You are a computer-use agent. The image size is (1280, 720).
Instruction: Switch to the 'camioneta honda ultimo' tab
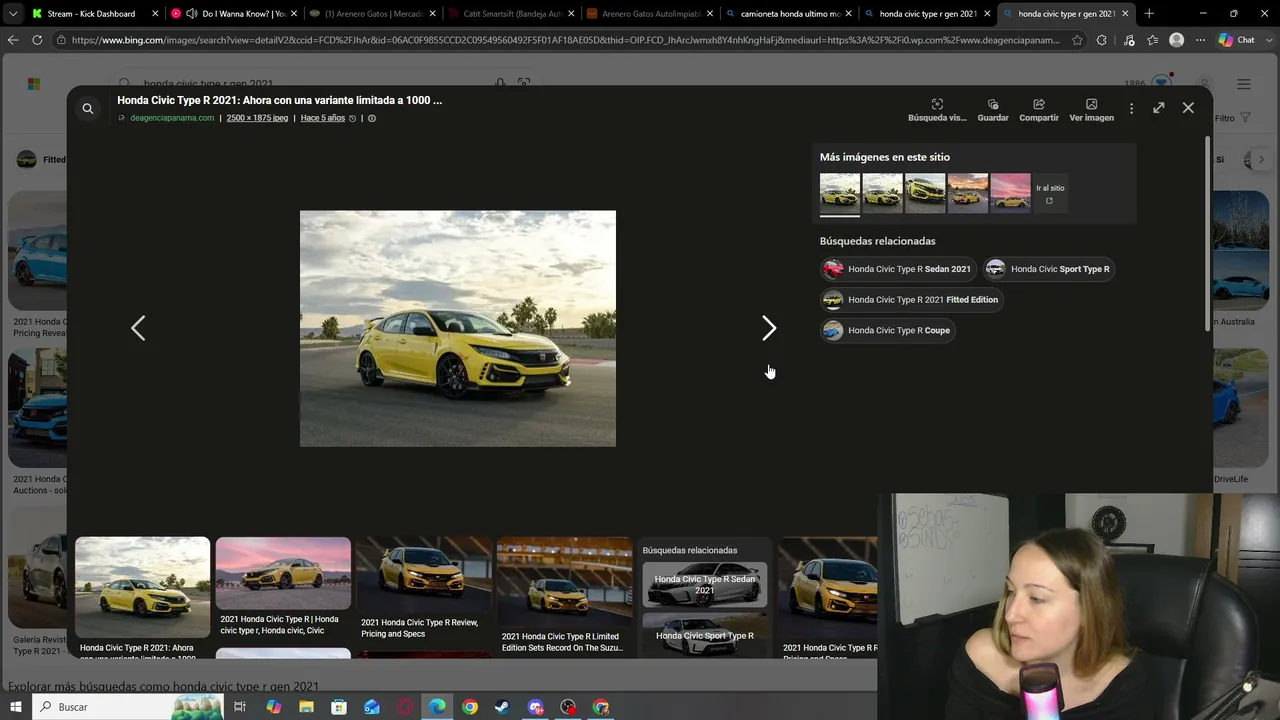(x=787, y=14)
